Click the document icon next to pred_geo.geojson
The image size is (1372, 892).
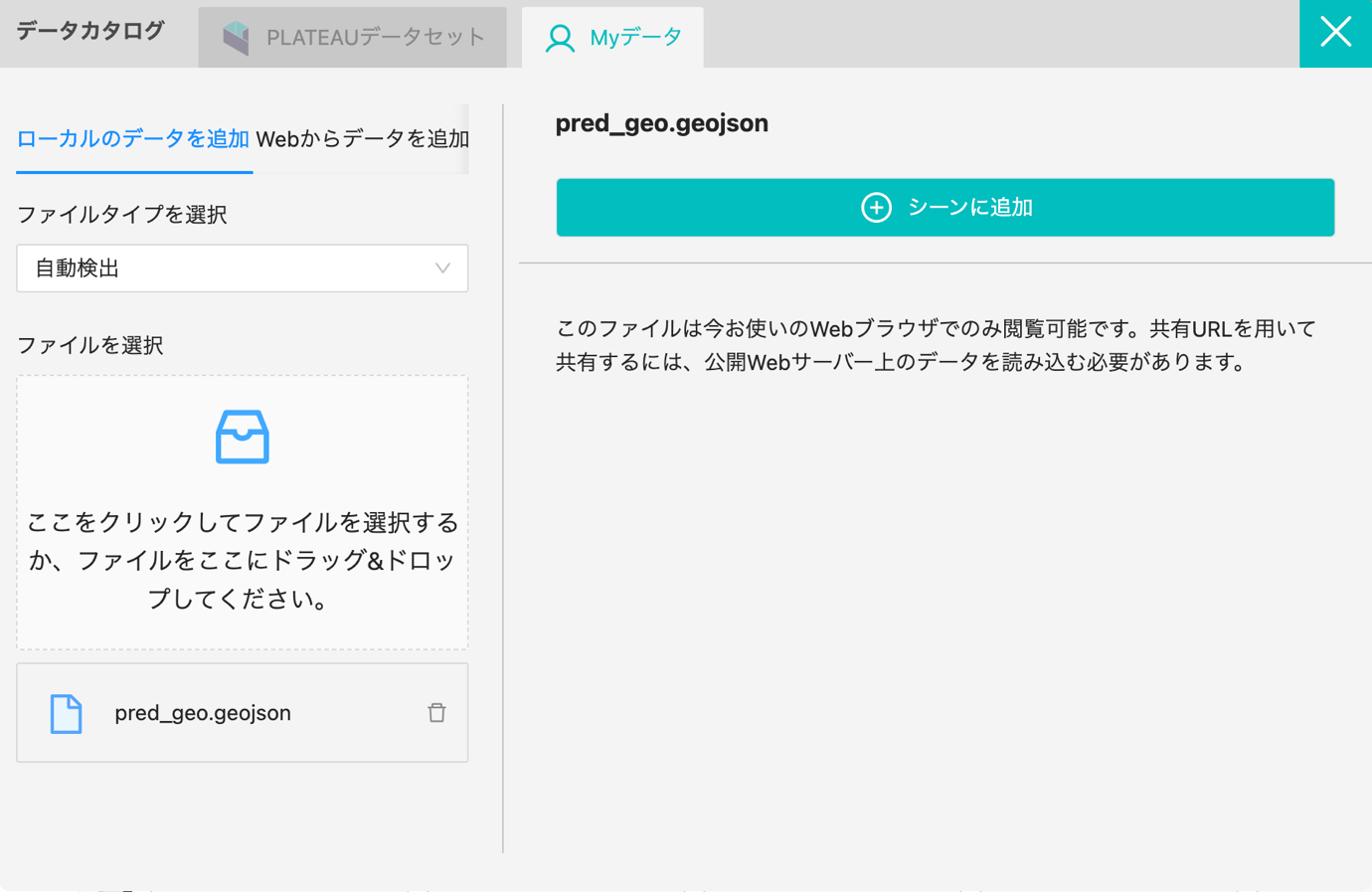click(66, 713)
